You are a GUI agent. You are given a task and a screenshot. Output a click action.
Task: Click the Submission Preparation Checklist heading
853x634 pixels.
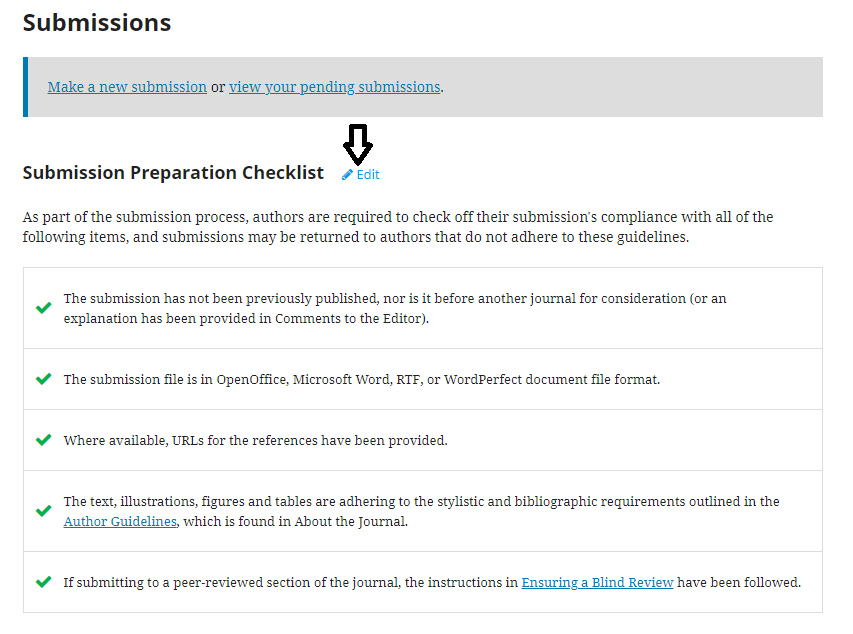coord(173,173)
